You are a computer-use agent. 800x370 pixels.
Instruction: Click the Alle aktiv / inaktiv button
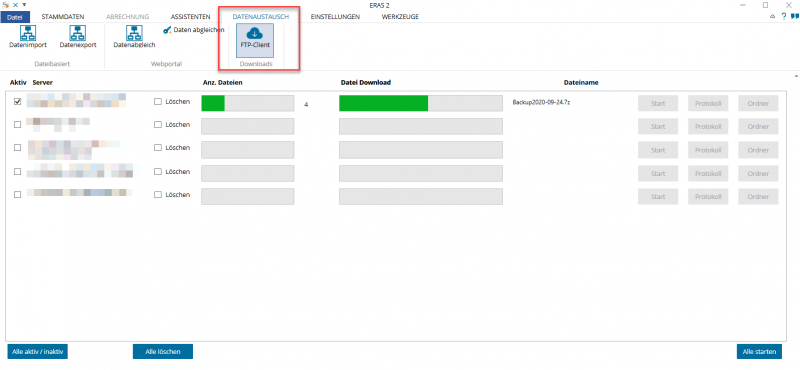tap(38, 352)
